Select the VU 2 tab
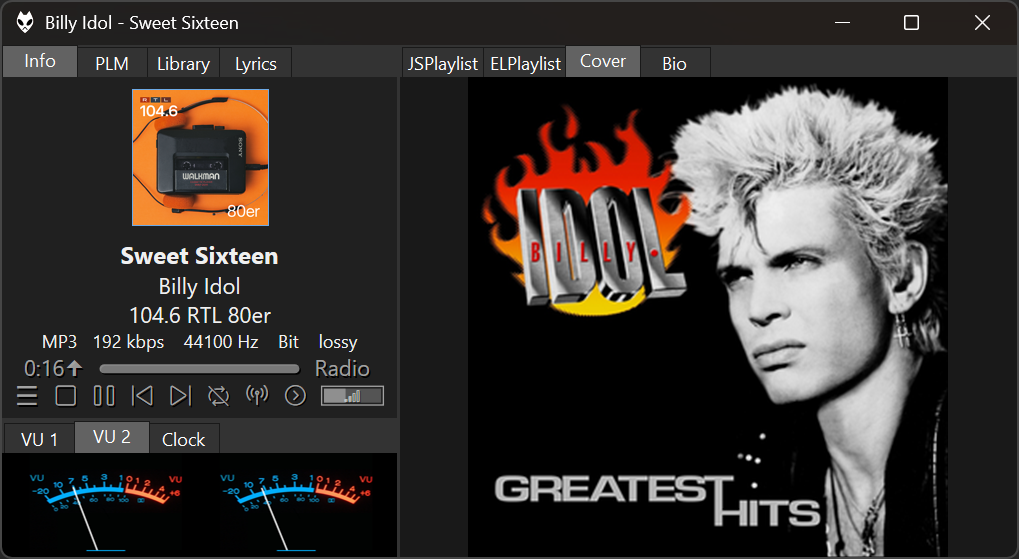Image resolution: width=1019 pixels, height=559 pixels. coord(112,437)
